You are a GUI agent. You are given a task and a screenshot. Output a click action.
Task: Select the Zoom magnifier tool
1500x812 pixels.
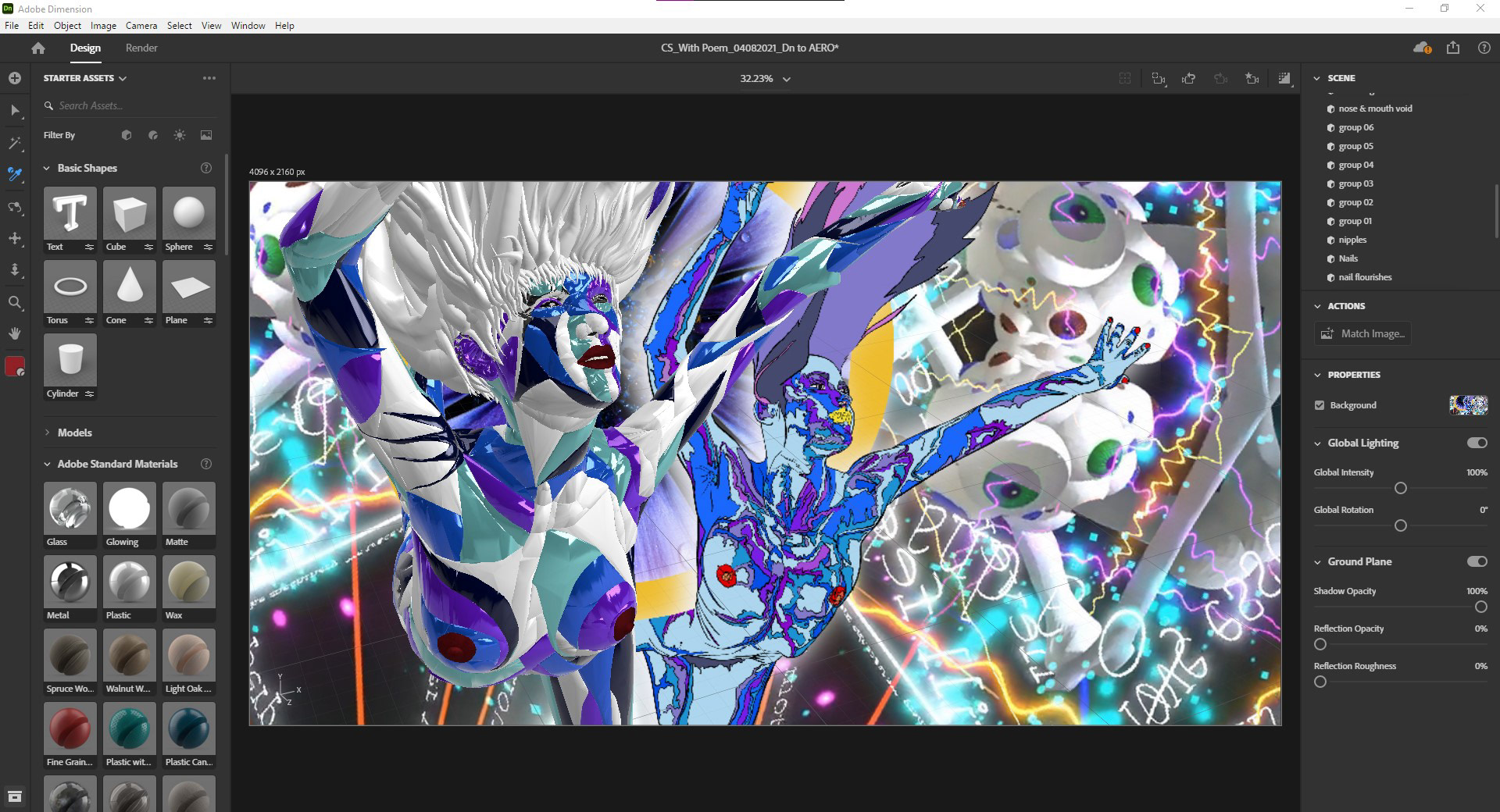click(15, 302)
